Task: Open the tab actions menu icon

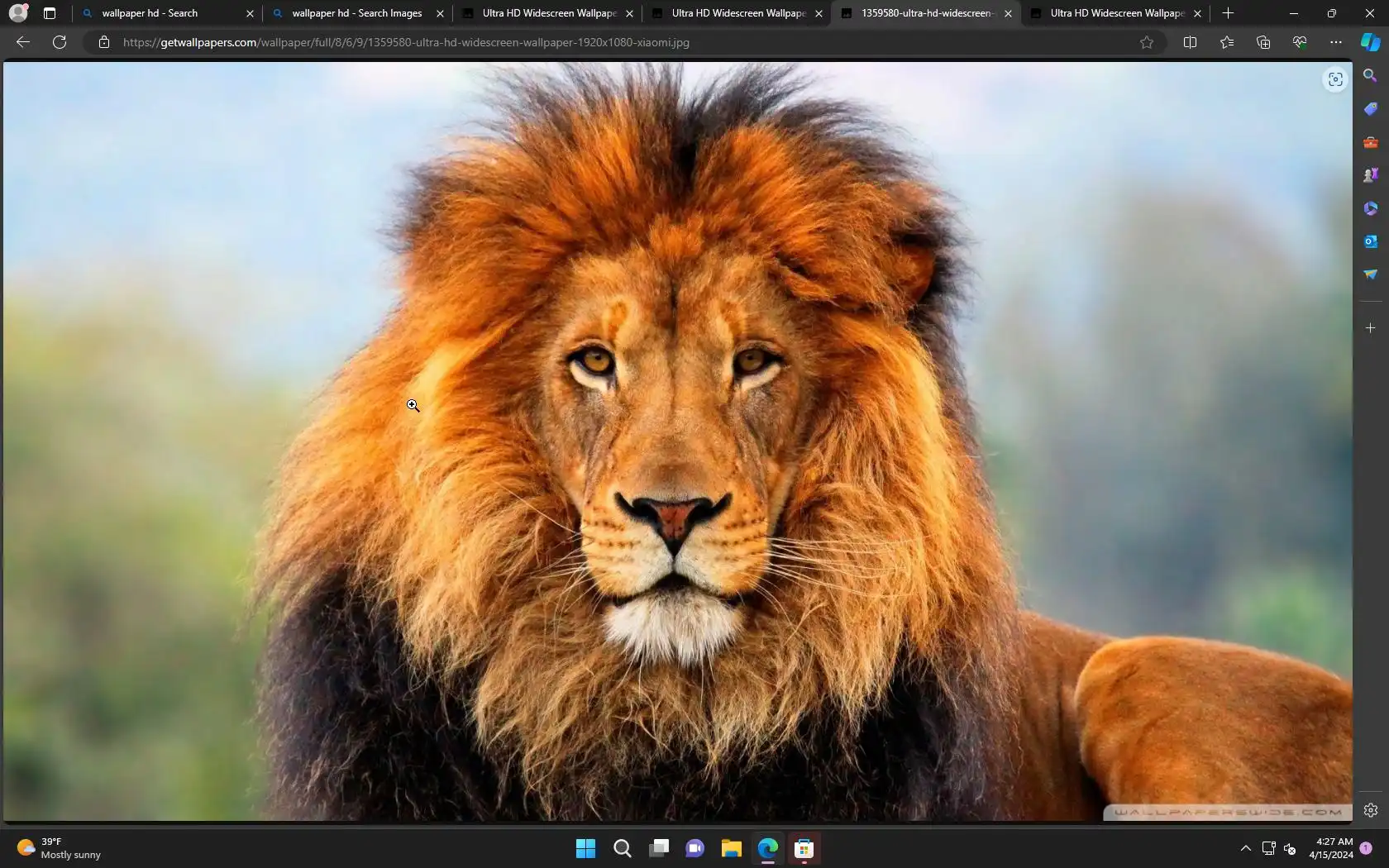Action: coord(50,13)
